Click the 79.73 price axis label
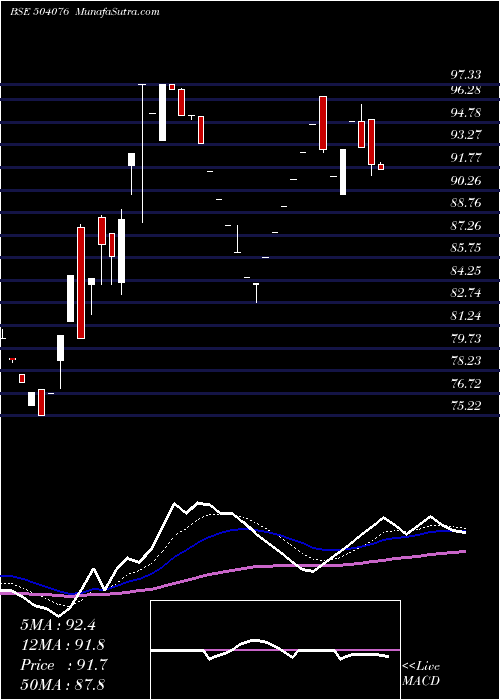The width and height of the screenshot is (500, 700). pyautogui.click(x=466, y=338)
